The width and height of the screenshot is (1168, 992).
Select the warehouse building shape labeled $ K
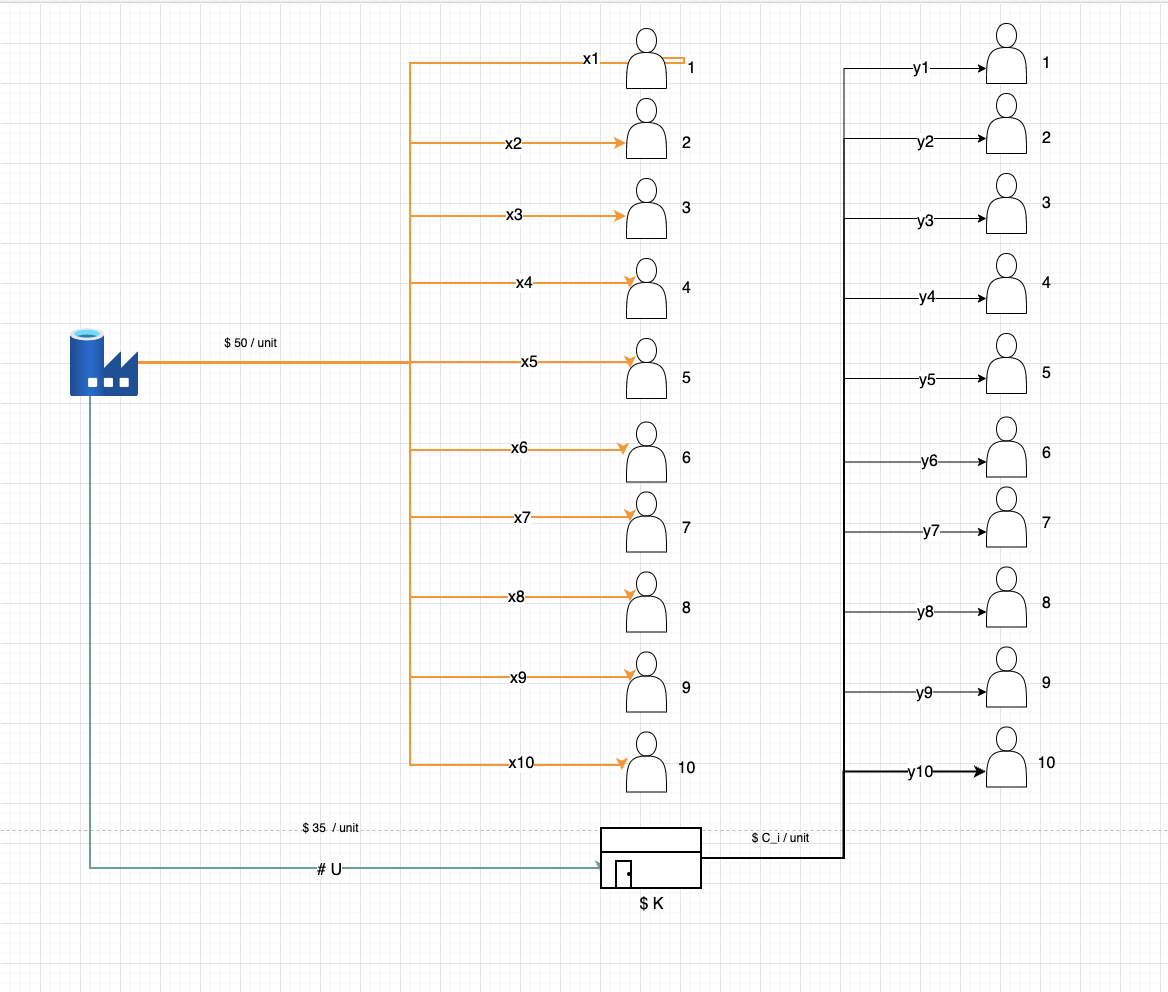point(651,858)
